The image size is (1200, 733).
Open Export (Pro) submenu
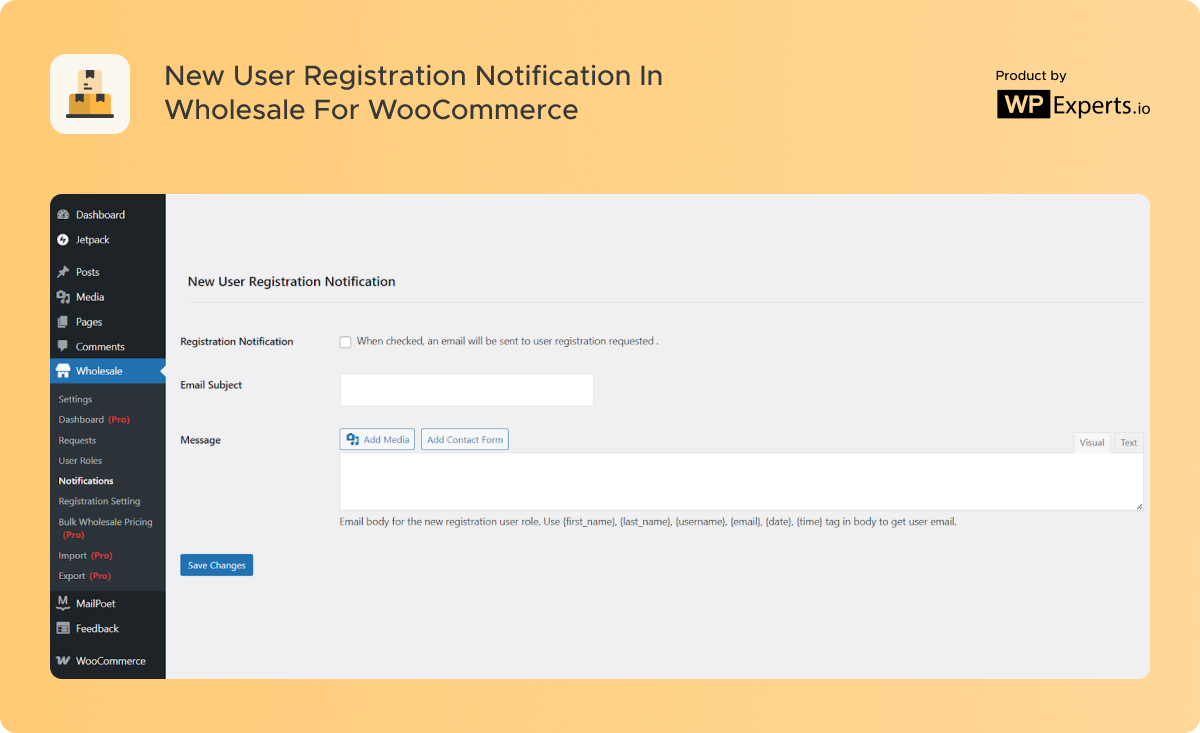84,576
